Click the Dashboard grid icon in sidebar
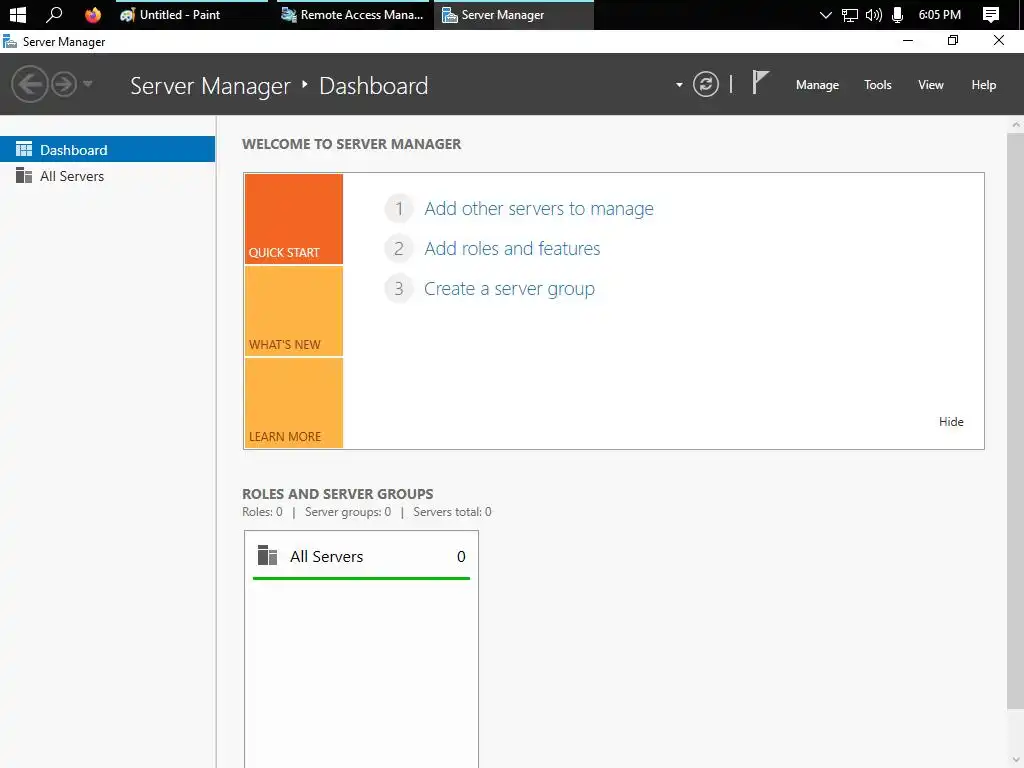 point(24,150)
